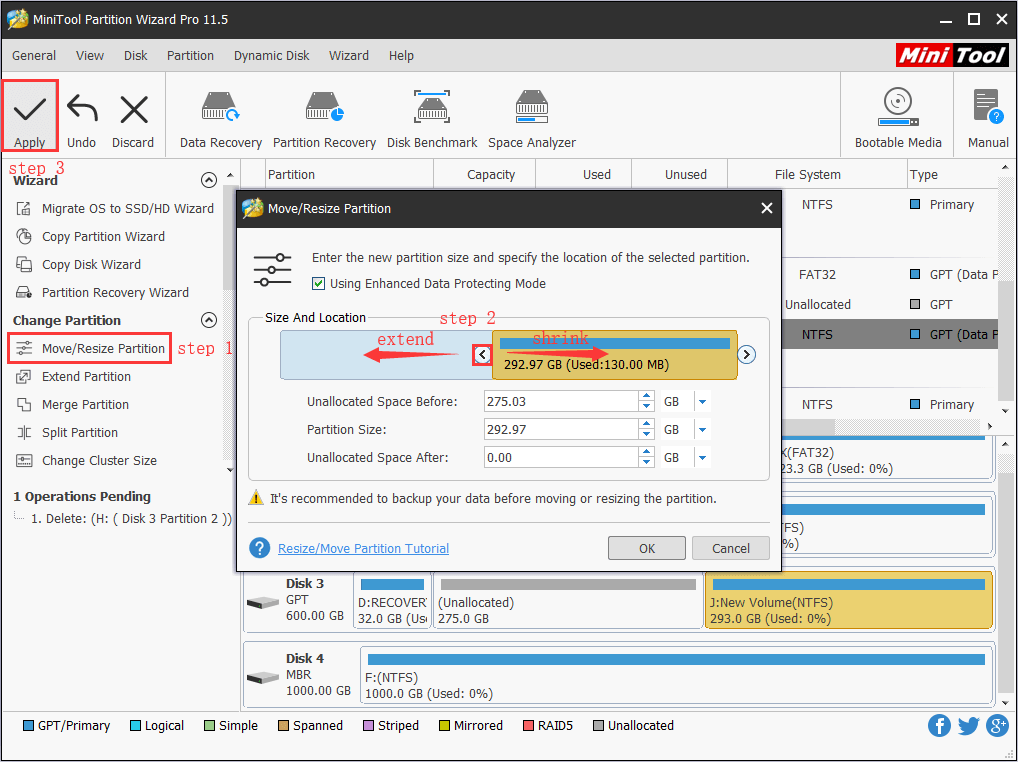Select Unallocated 275.0 GB block on Disk 3

click(x=568, y=600)
